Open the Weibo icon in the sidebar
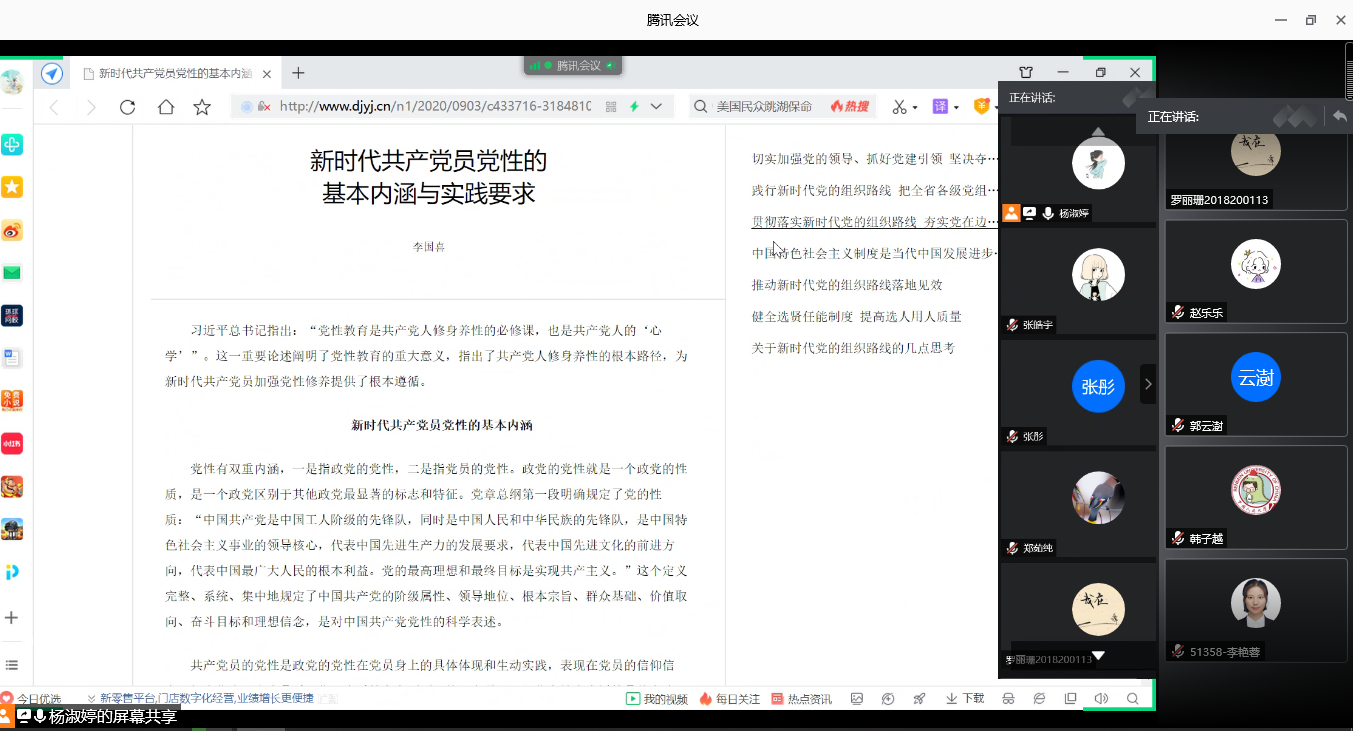Viewport: 1353px width, 731px height. [x=12, y=231]
